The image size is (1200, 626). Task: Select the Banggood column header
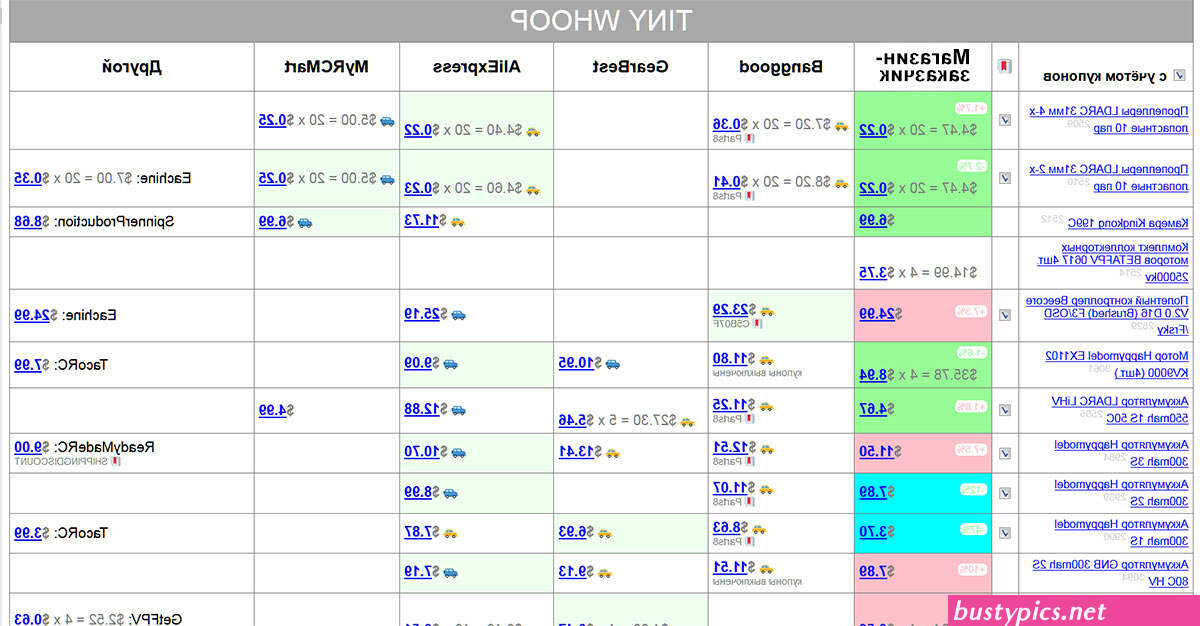pyautogui.click(x=781, y=67)
